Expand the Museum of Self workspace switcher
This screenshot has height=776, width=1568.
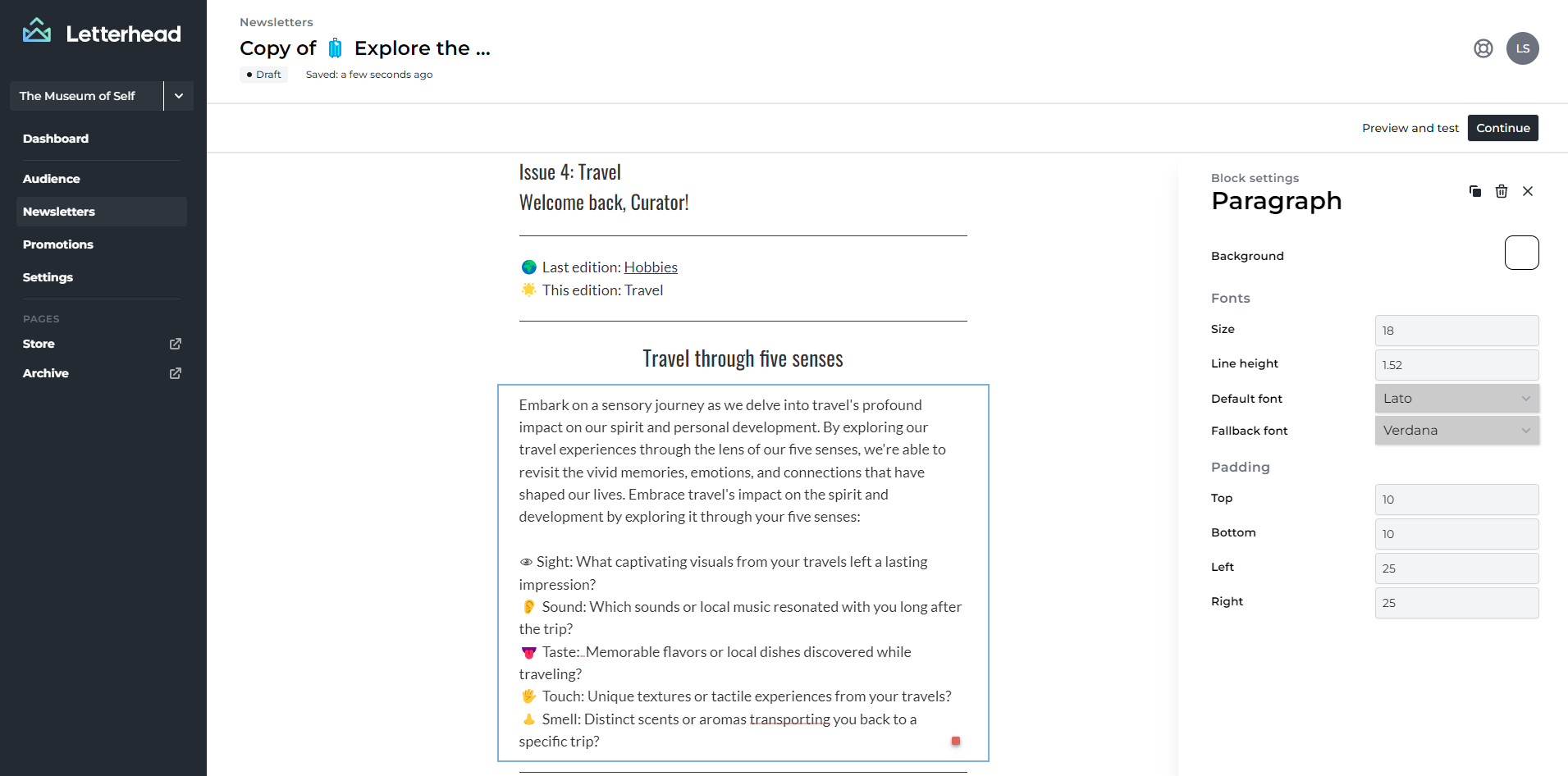(178, 96)
